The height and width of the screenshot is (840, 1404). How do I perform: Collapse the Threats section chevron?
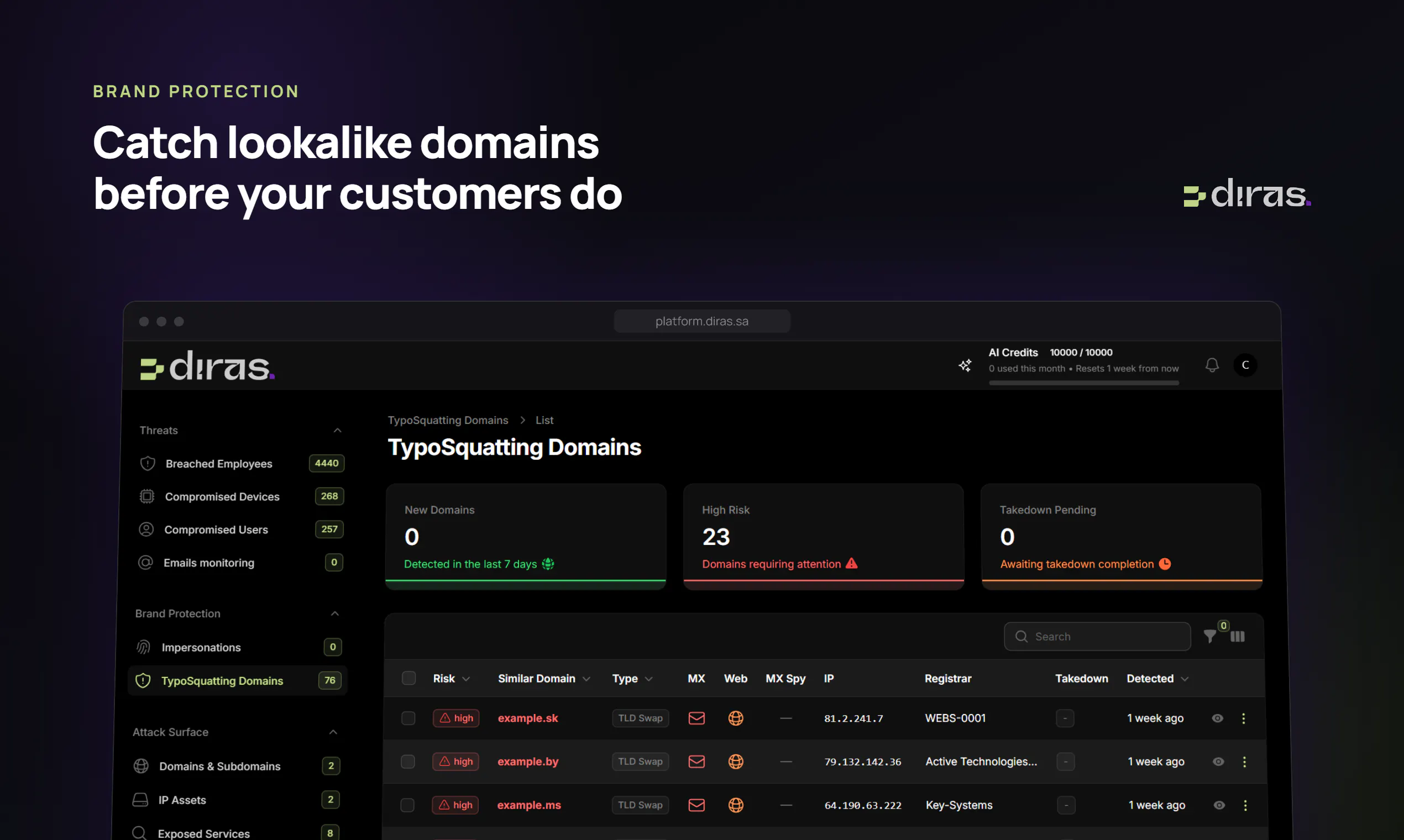point(337,430)
